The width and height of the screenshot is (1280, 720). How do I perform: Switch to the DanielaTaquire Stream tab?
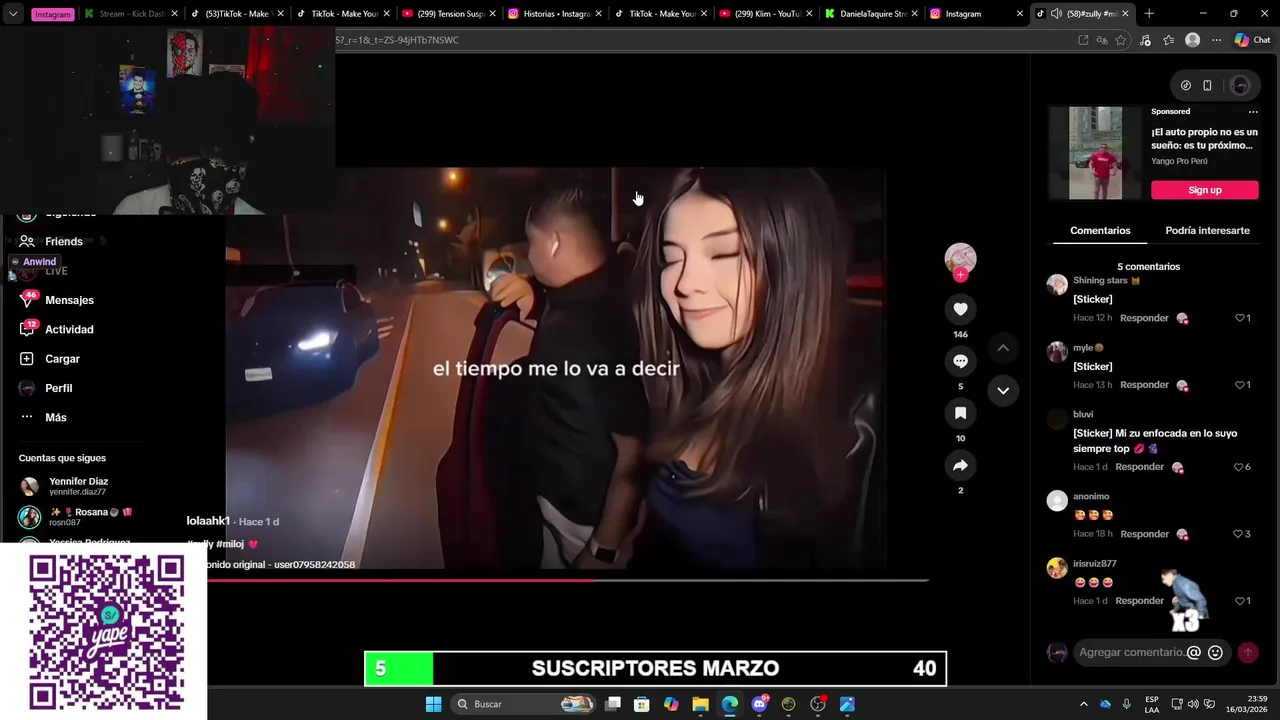[872, 14]
